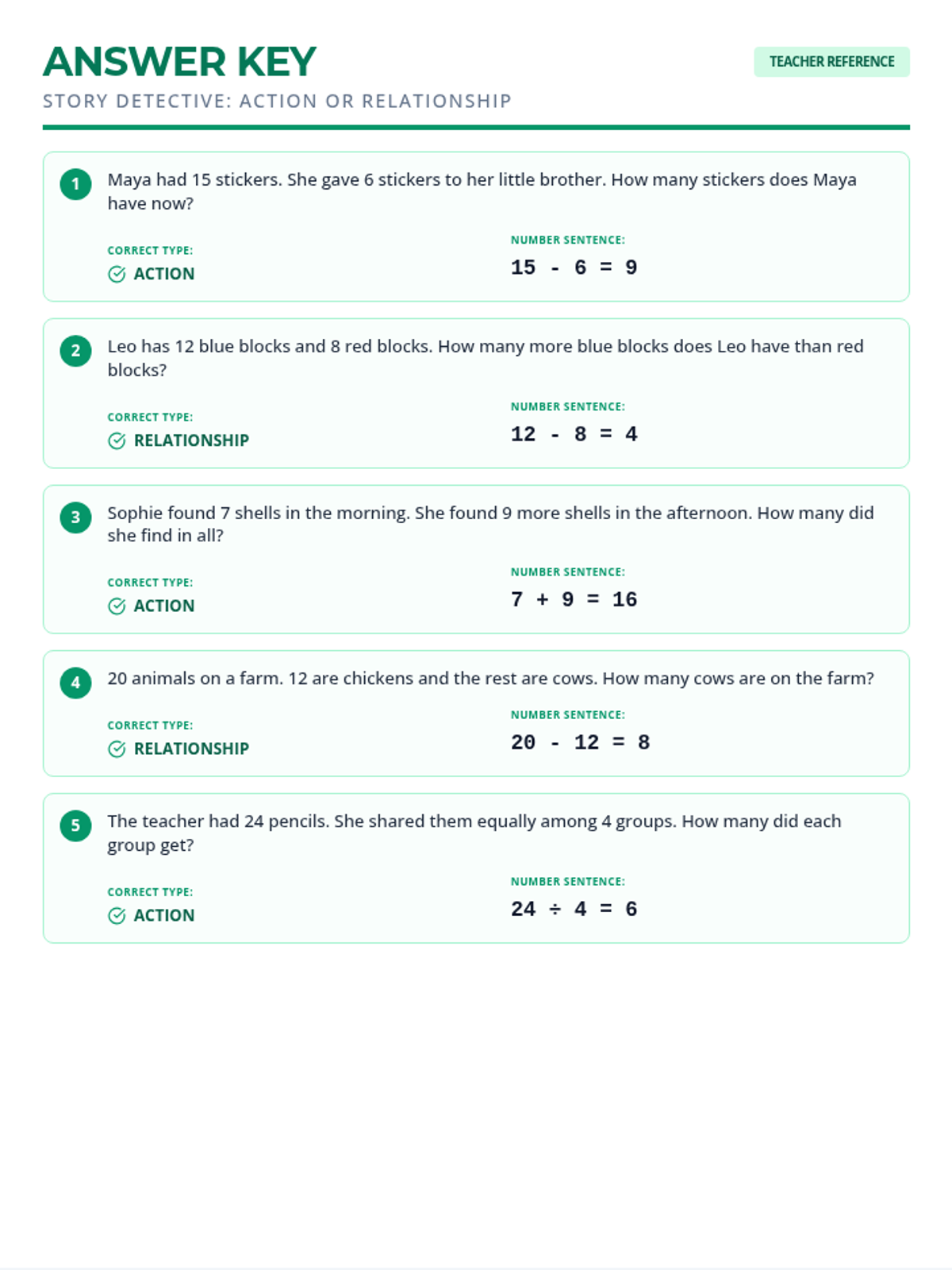Click the number sentence 12 - 8 = 4
The width and height of the screenshot is (952, 1270).
pos(574,434)
